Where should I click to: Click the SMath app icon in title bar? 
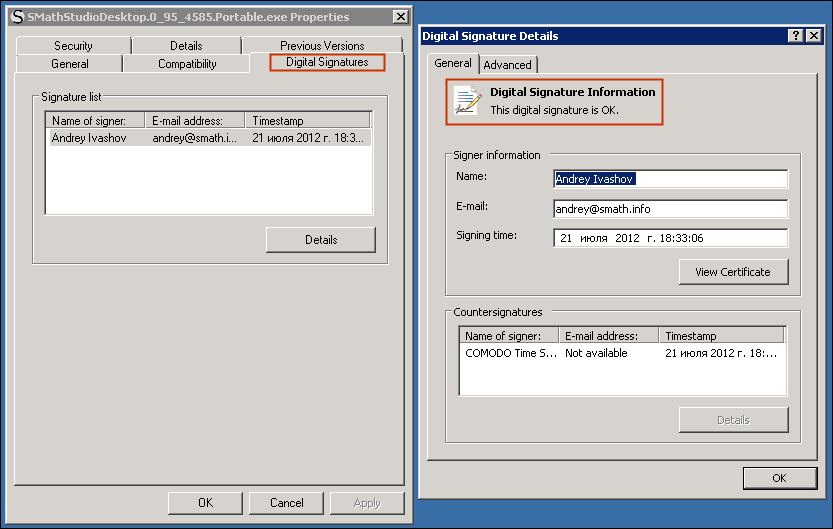pyautogui.click(x=16, y=17)
